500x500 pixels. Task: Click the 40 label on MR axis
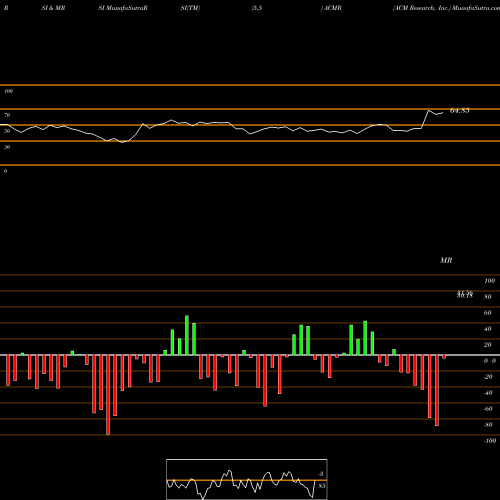pos(488,329)
